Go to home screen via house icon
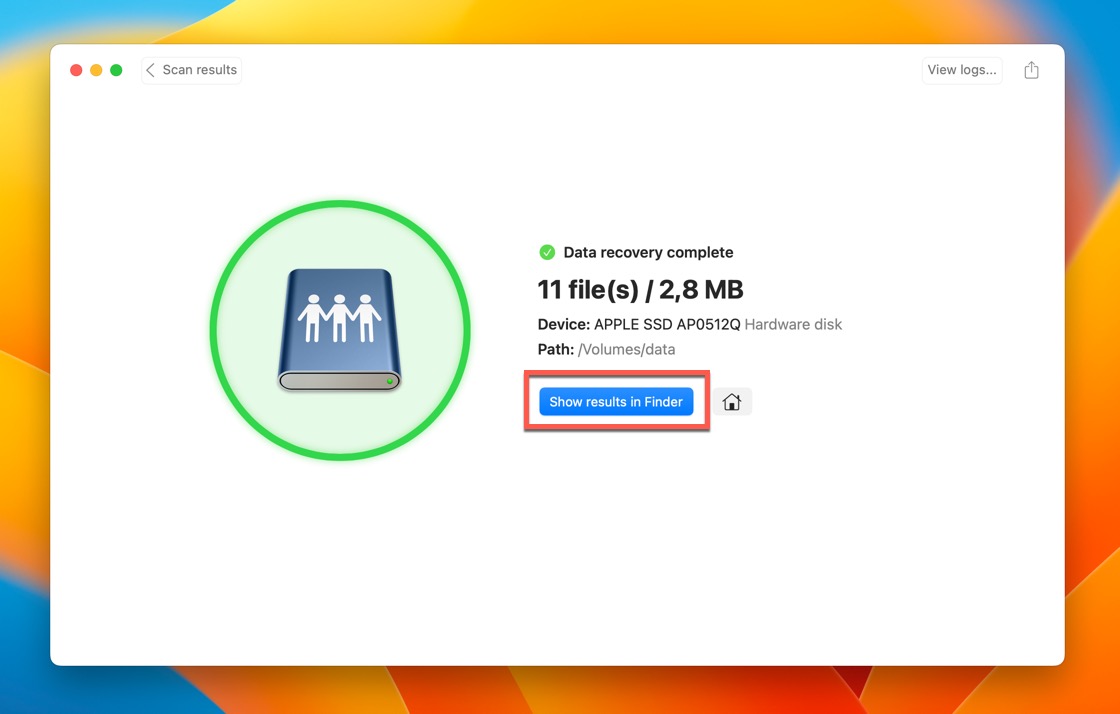 (731, 402)
